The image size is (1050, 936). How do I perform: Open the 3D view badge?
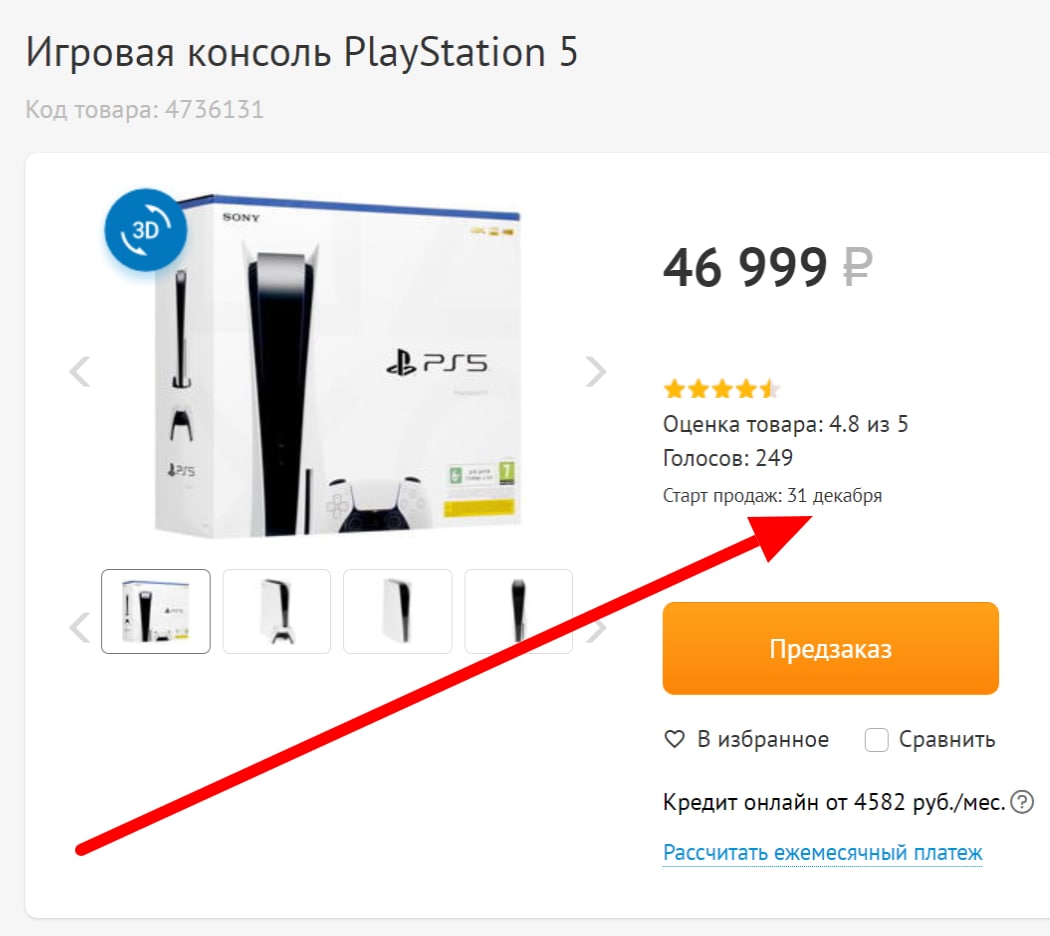coord(145,230)
